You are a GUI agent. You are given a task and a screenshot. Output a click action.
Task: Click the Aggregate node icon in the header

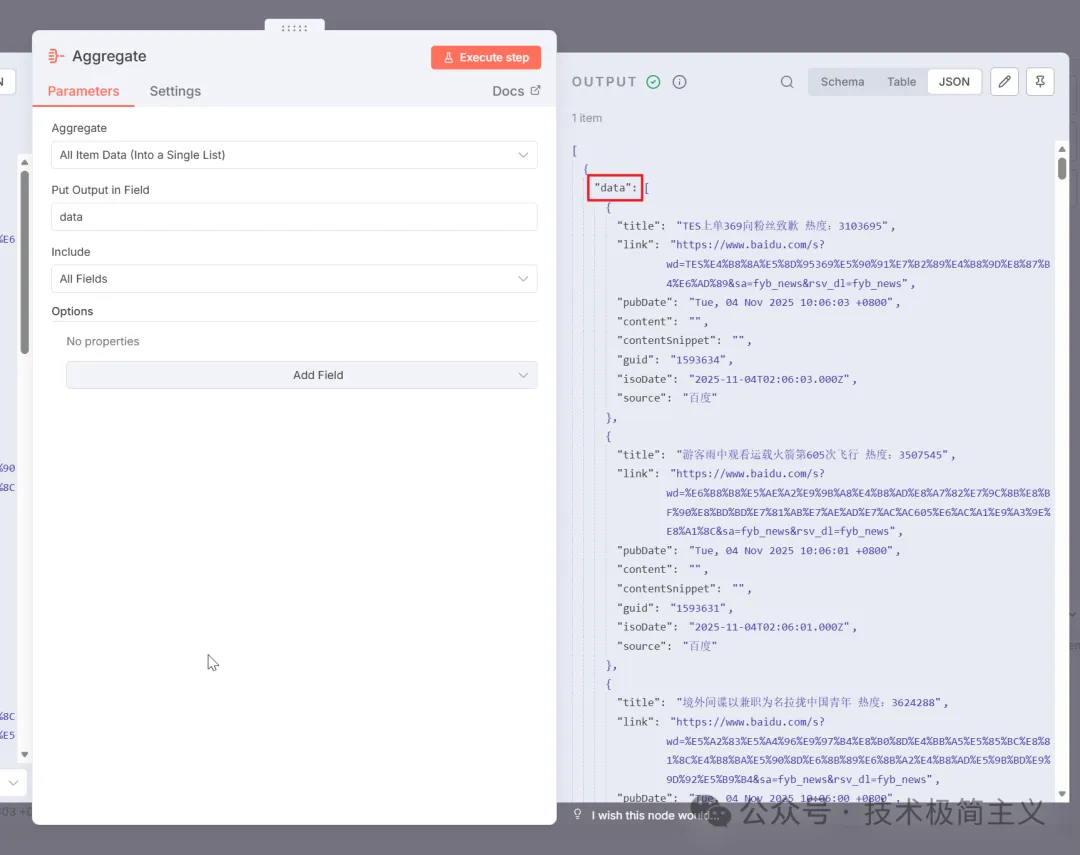56,56
